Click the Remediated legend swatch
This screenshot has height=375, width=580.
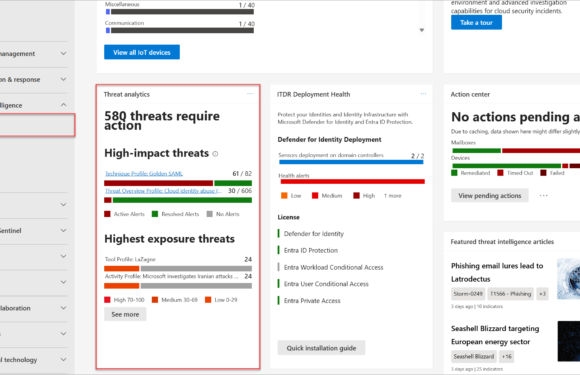pos(454,173)
